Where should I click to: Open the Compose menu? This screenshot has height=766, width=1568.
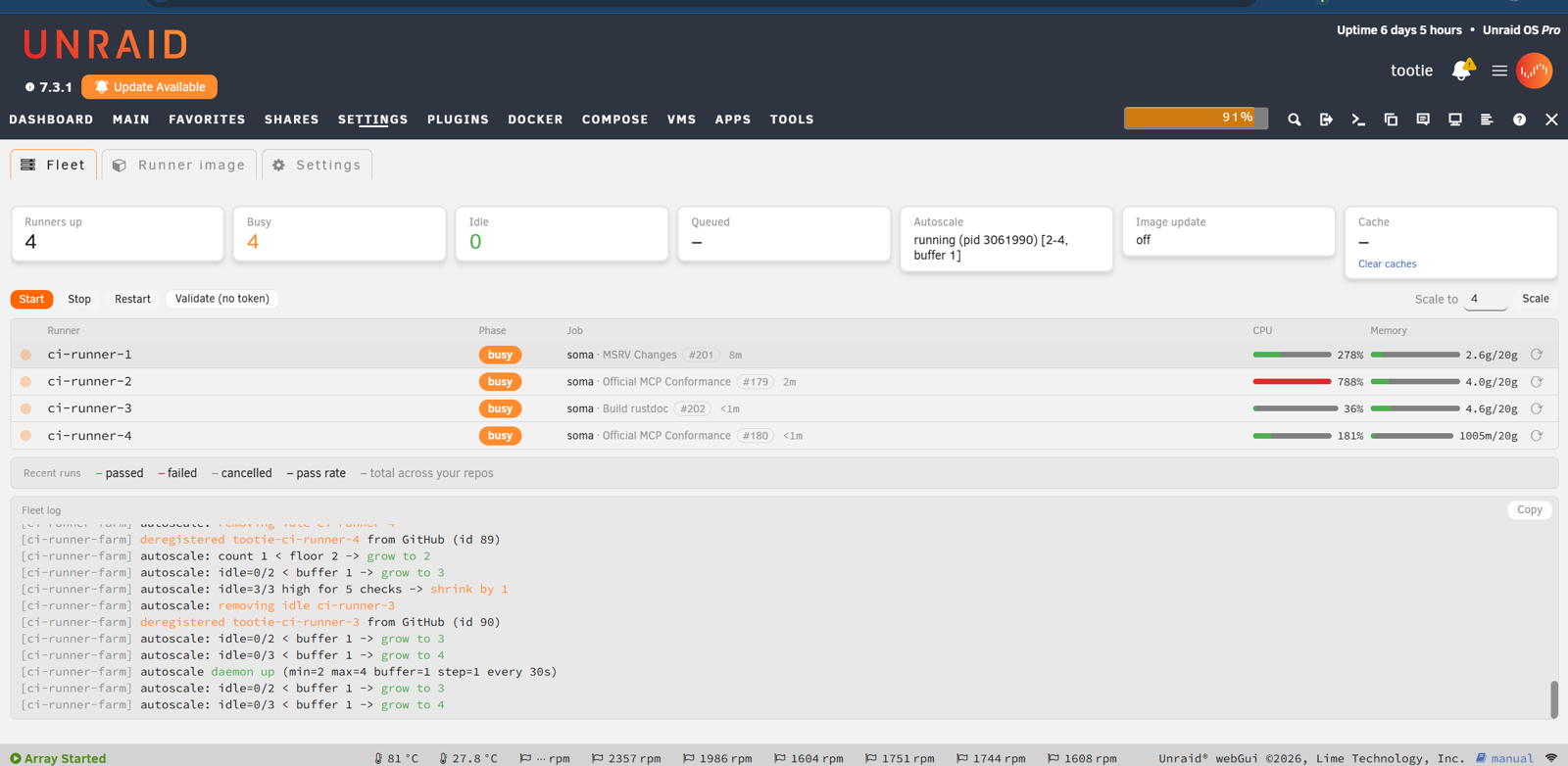coord(615,120)
